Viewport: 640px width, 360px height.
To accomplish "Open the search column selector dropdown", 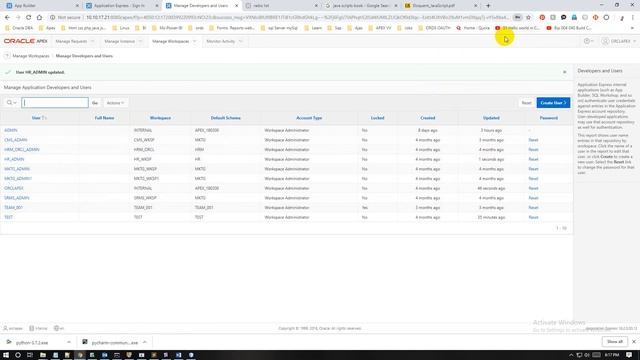I will pos(11,102).
